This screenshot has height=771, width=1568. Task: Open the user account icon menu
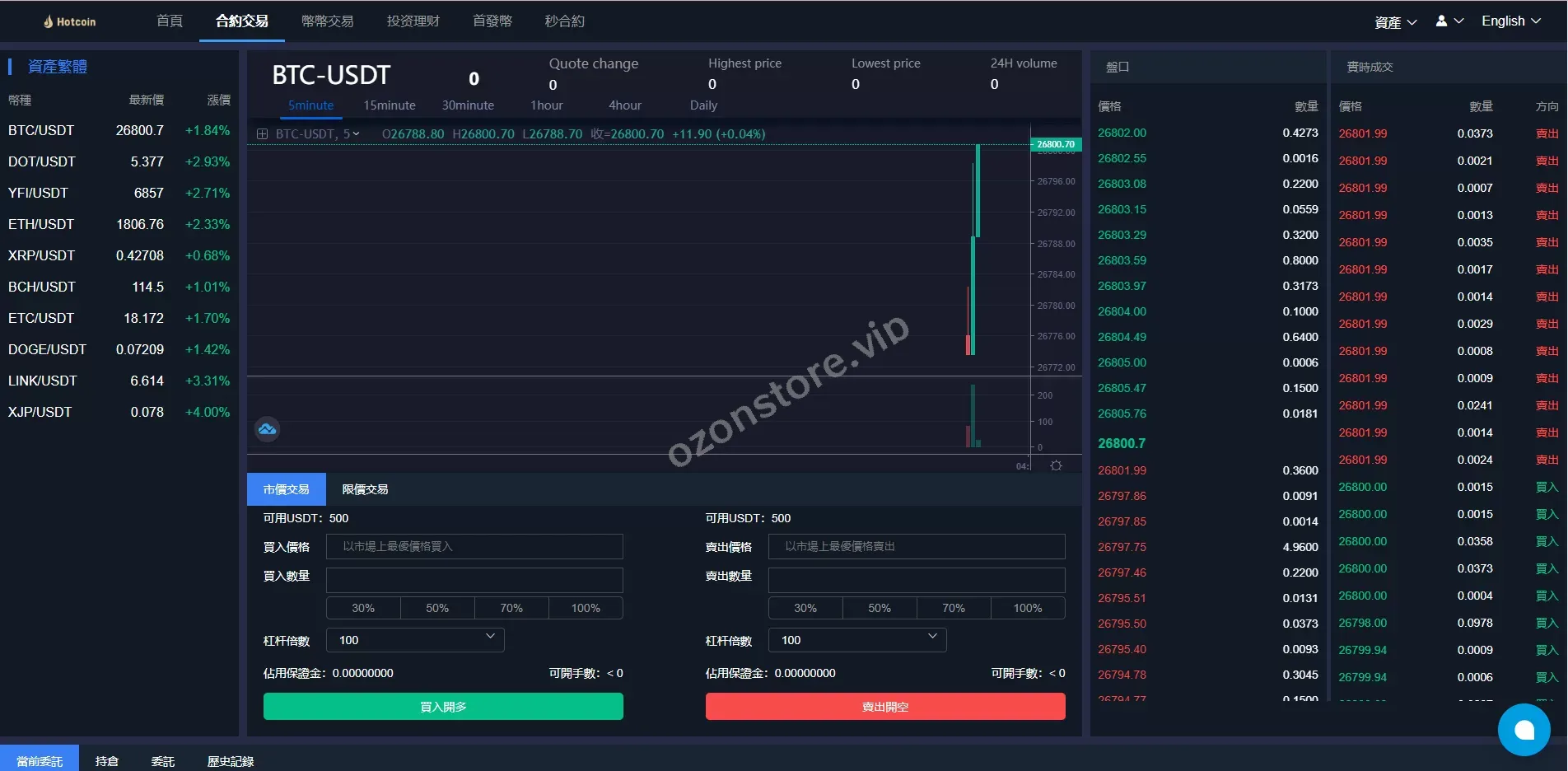[1449, 21]
